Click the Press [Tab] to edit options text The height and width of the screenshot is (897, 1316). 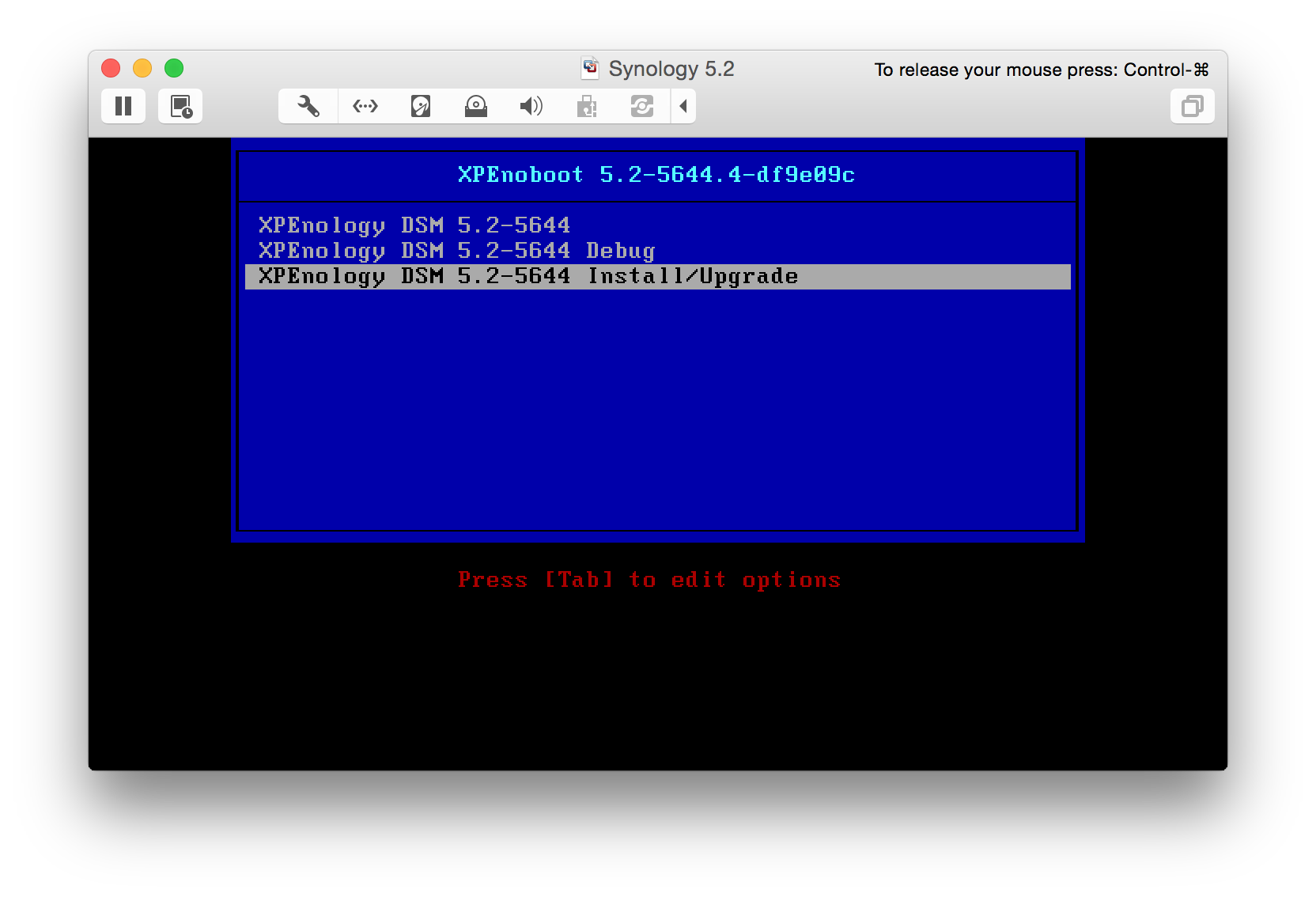tap(649, 580)
